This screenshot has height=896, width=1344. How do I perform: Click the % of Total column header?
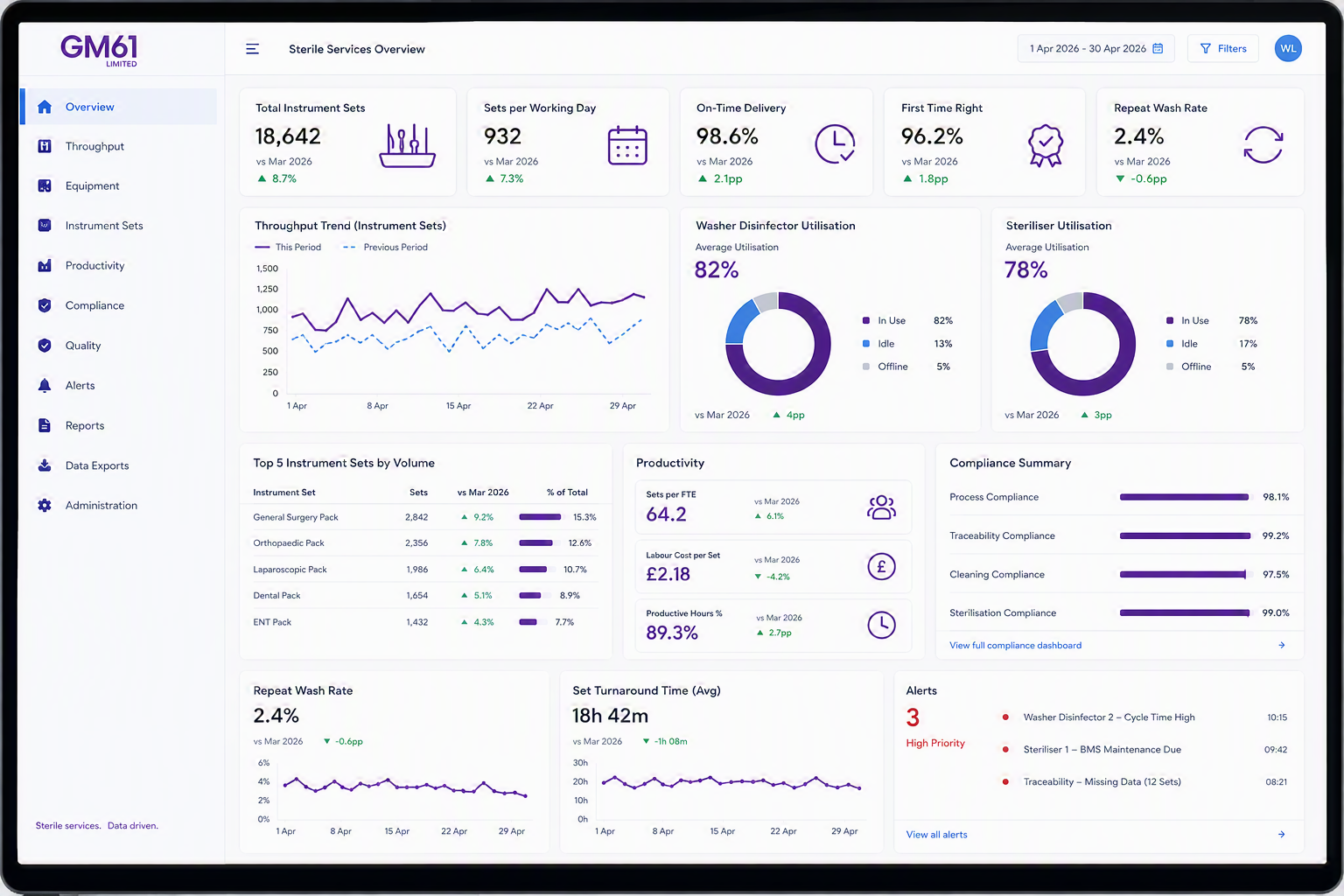point(567,493)
